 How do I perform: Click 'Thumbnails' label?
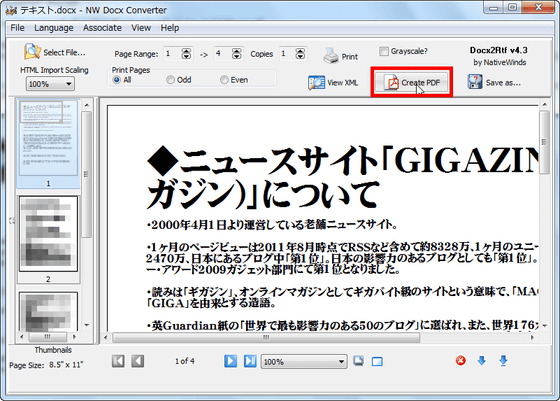(53, 350)
